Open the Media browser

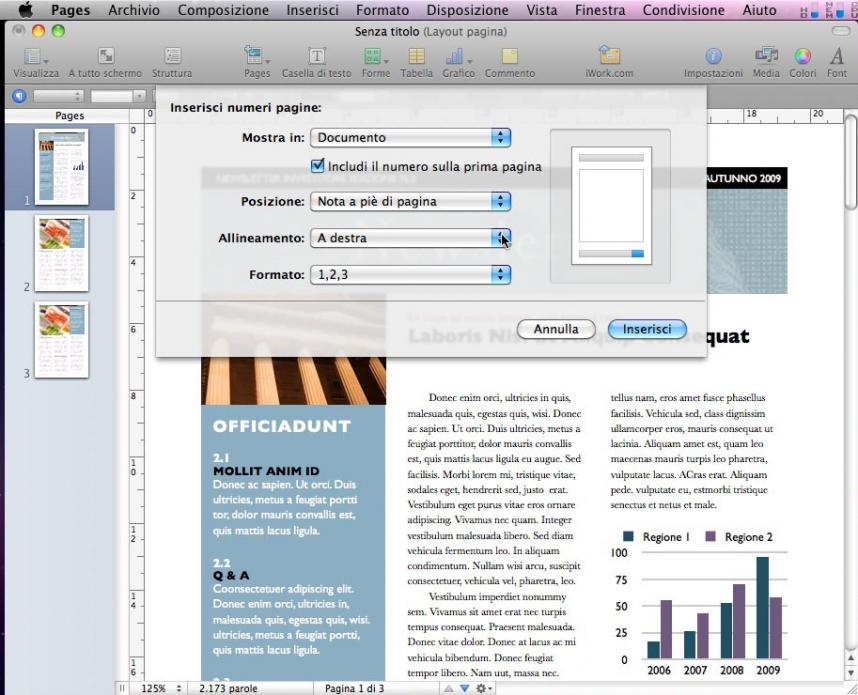coord(766,62)
